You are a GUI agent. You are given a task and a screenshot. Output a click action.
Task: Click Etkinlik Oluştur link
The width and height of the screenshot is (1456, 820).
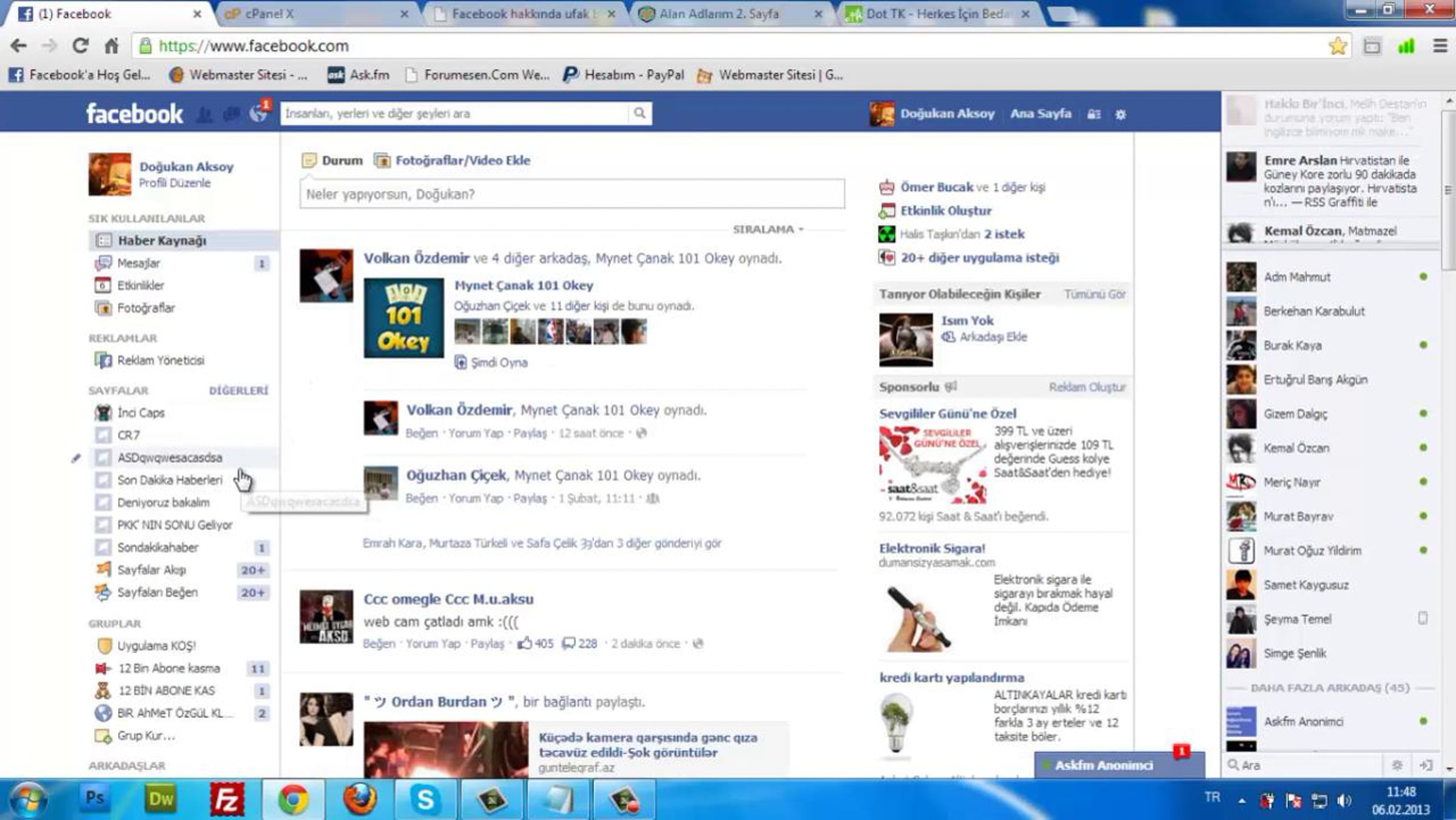(946, 211)
